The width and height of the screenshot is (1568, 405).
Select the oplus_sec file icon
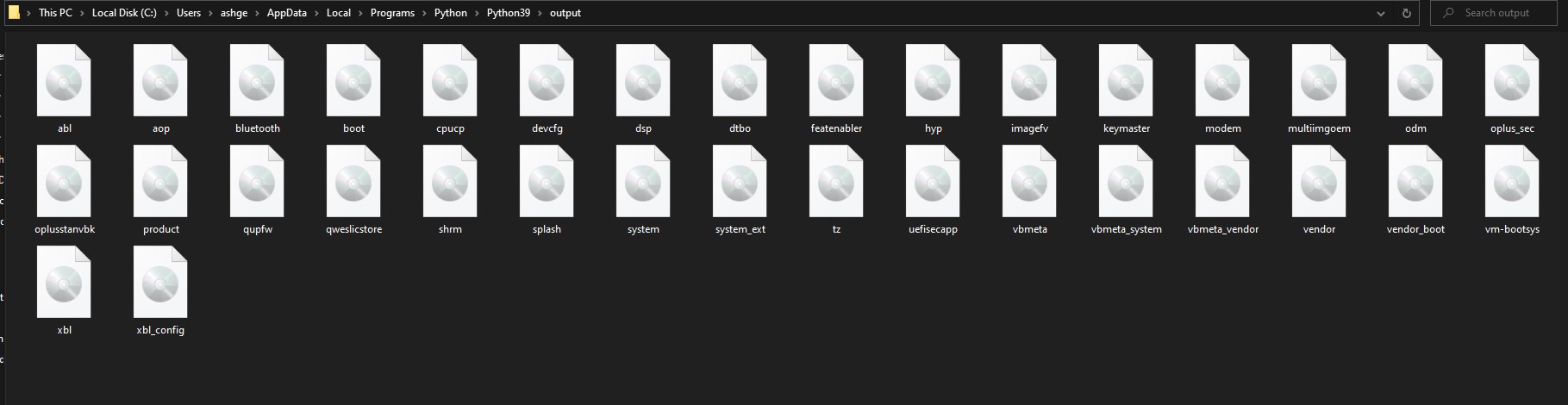1512,81
